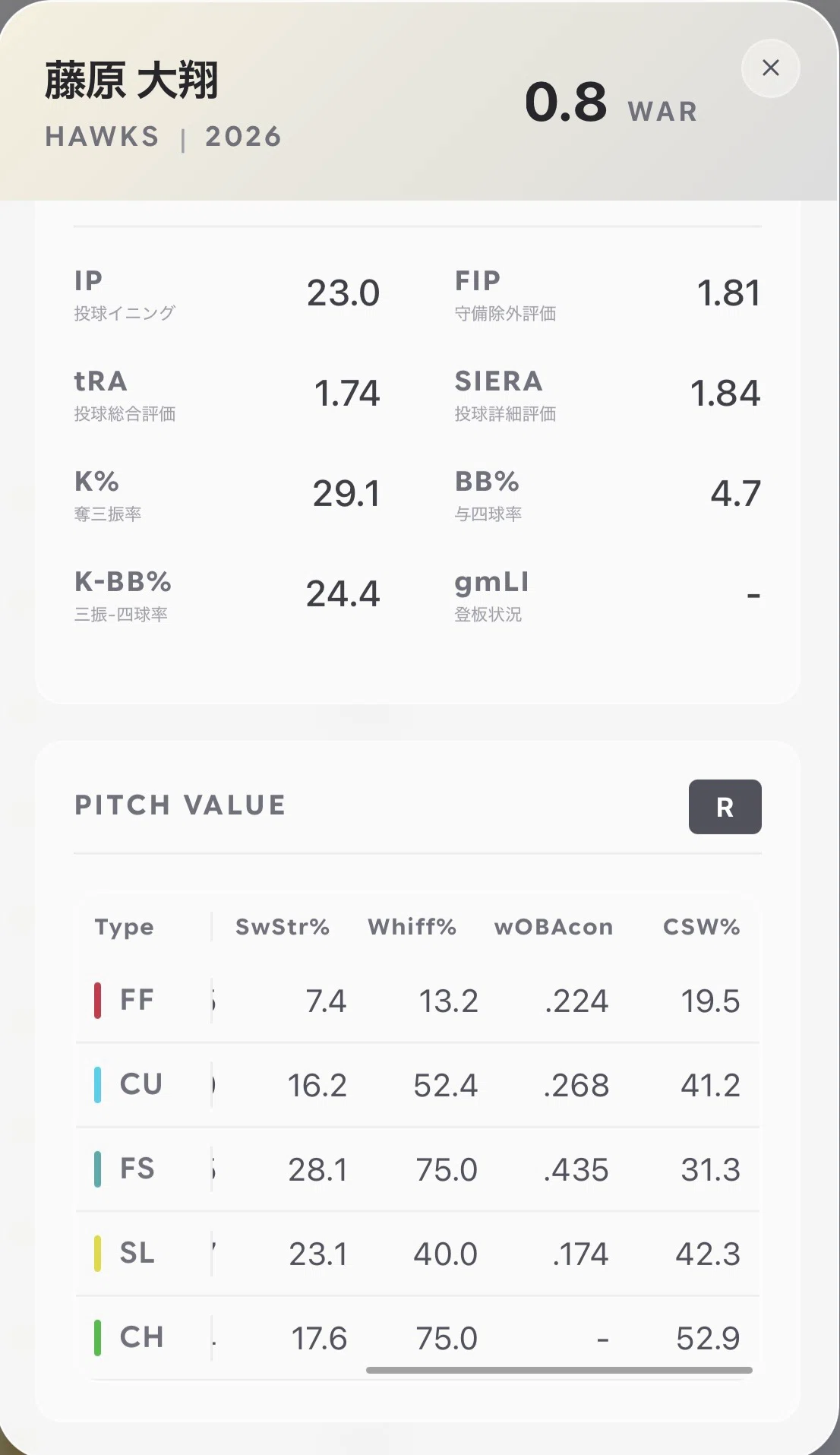Click the Type column header
The image size is (840, 1455).
124,928
